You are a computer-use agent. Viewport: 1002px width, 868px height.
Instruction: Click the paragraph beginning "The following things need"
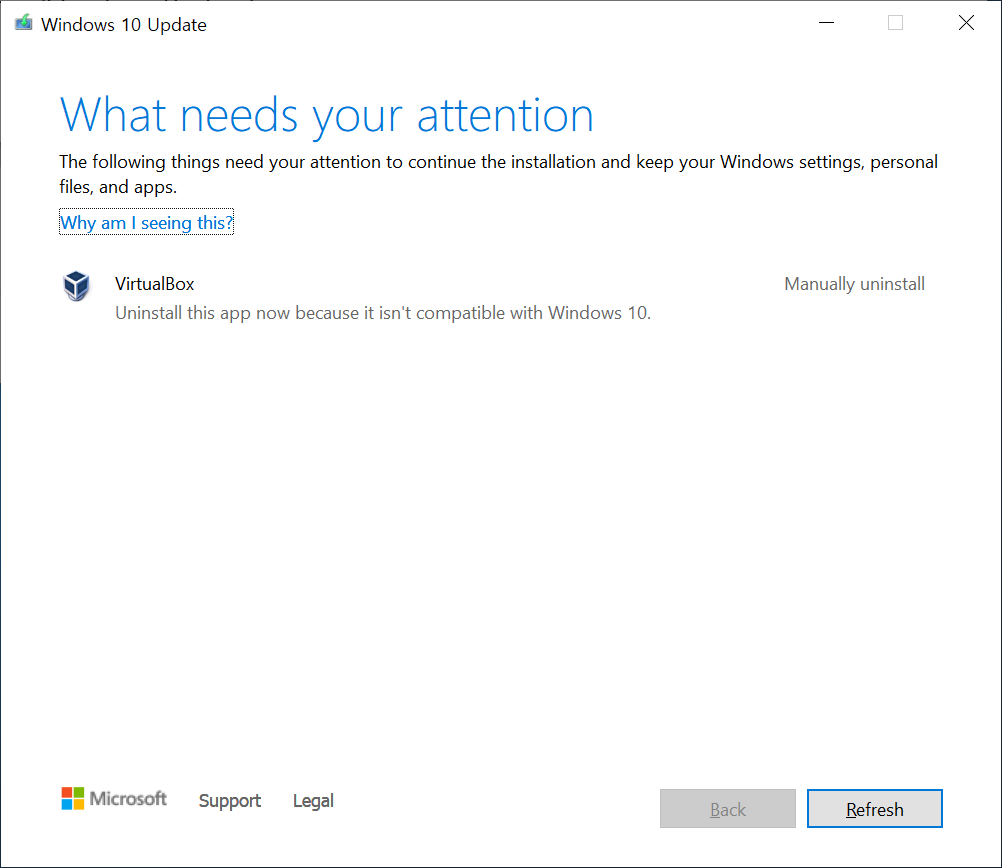point(498,174)
